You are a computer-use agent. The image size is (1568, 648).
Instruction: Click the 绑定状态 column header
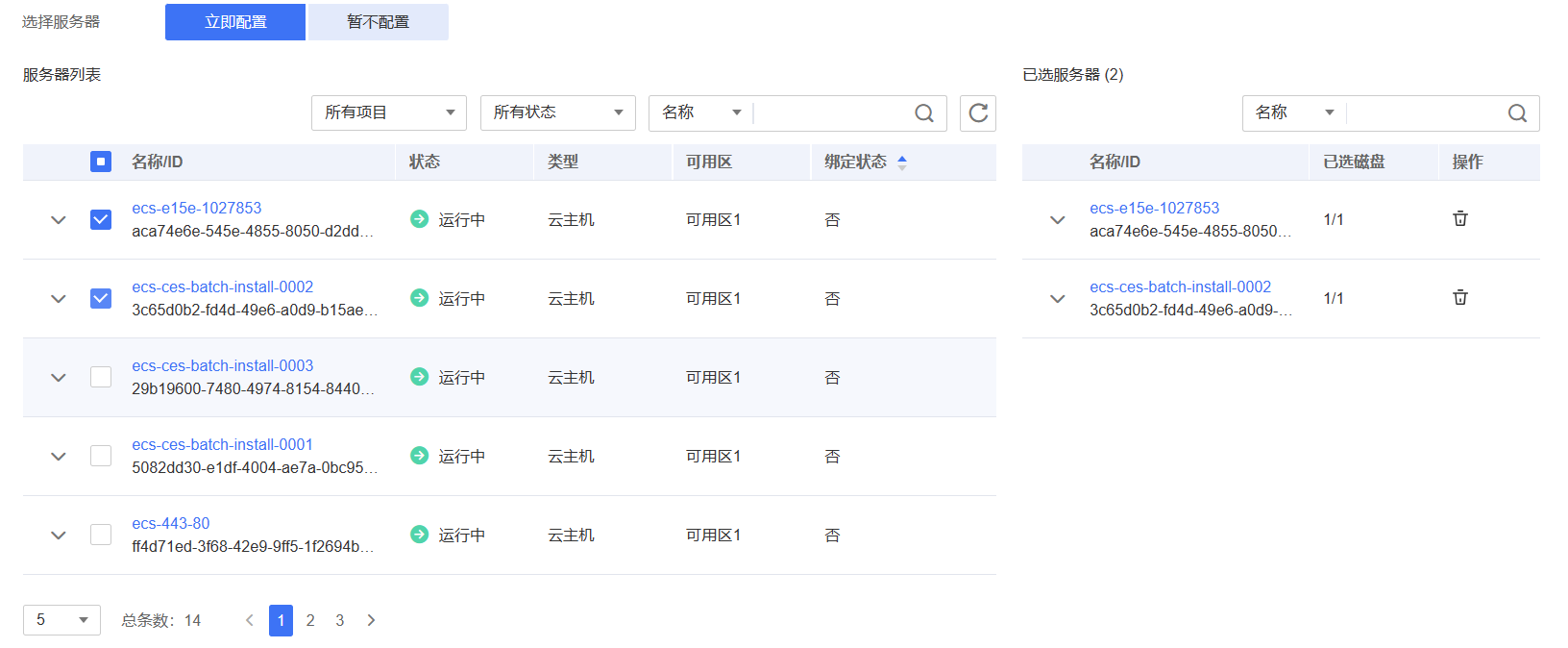coord(855,162)
